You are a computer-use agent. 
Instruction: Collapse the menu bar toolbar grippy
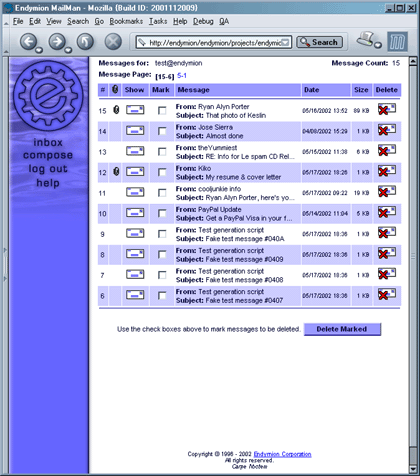click(x=6, y=22)
